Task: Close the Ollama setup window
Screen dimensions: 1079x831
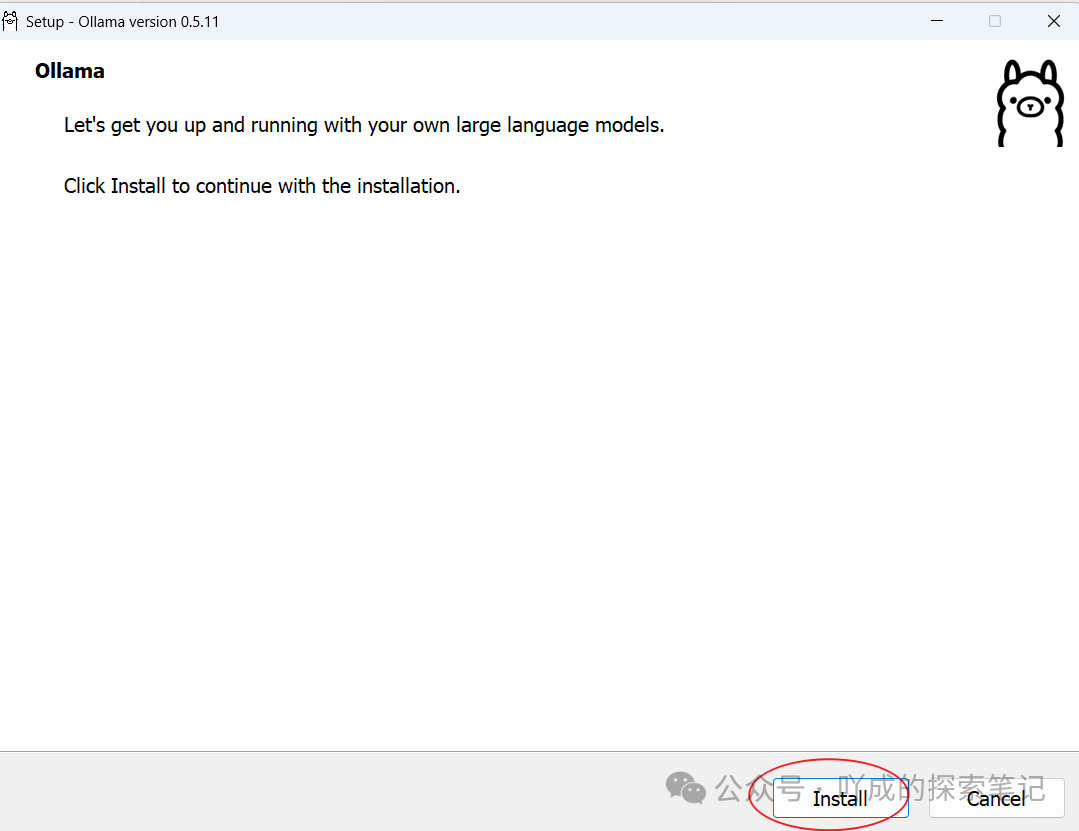Action: click(1054, 21)
